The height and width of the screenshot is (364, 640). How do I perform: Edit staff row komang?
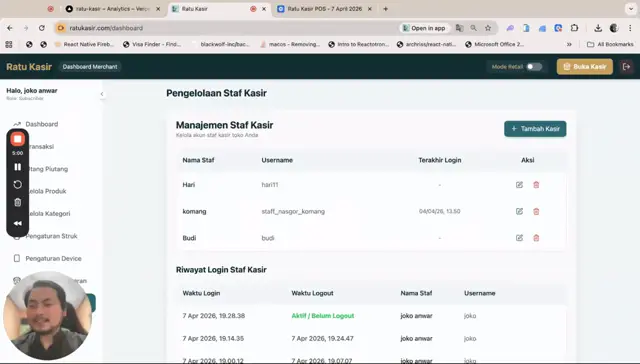click(519, 211)
